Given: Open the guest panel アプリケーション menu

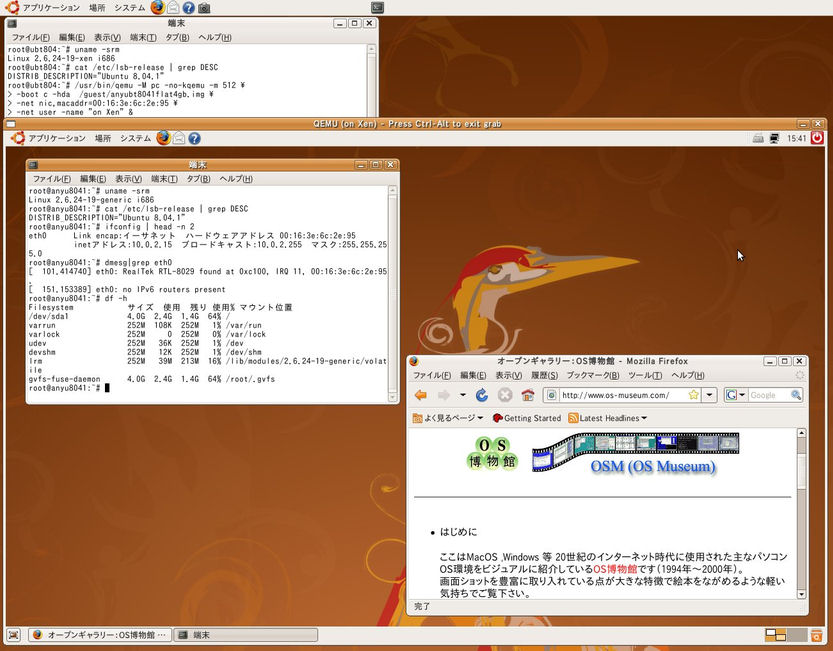Looking at the screenshot, I should 57,138.
